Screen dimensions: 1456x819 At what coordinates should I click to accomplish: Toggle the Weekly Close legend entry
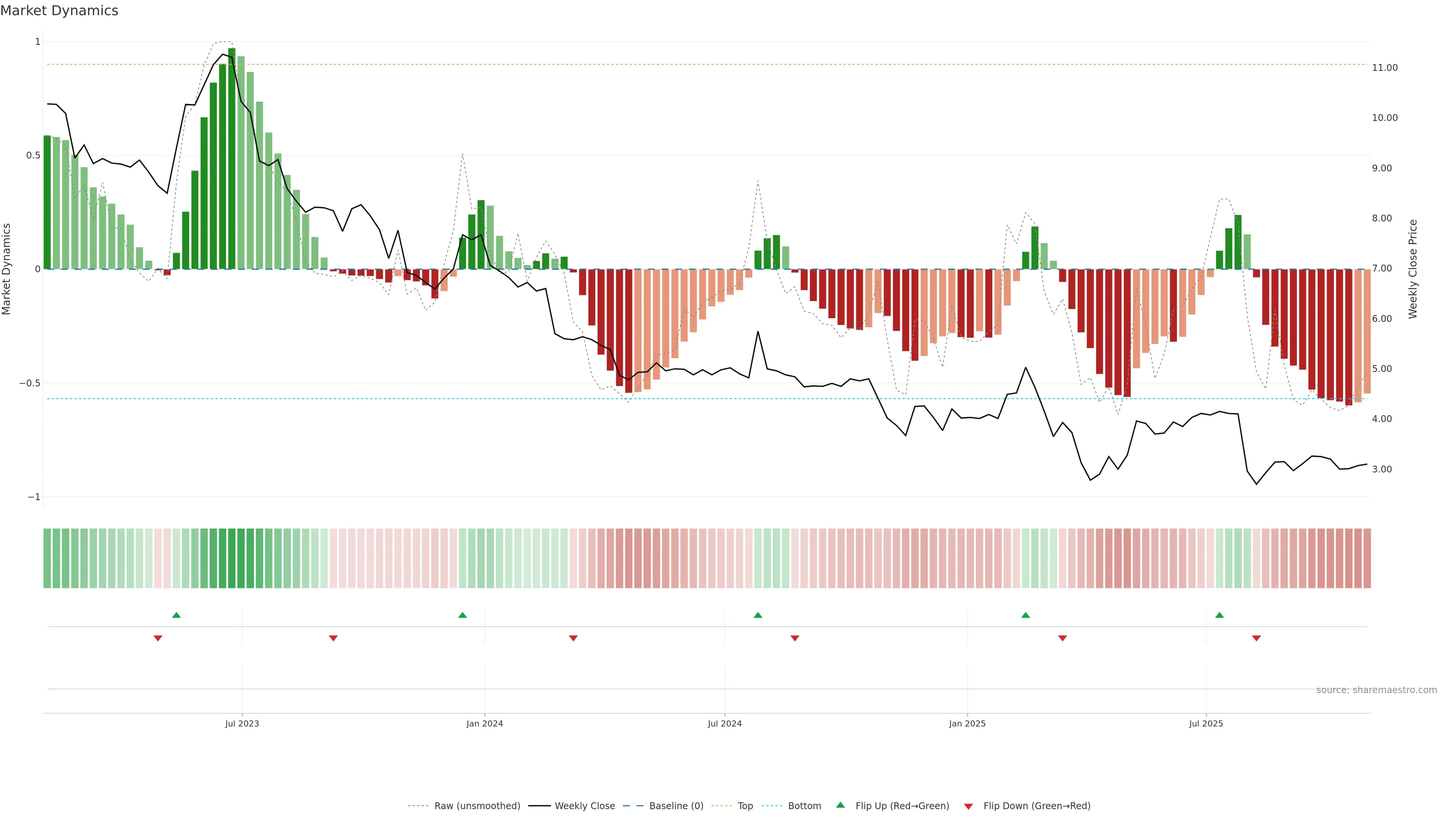pyautogui.click(x=584, y=806)
